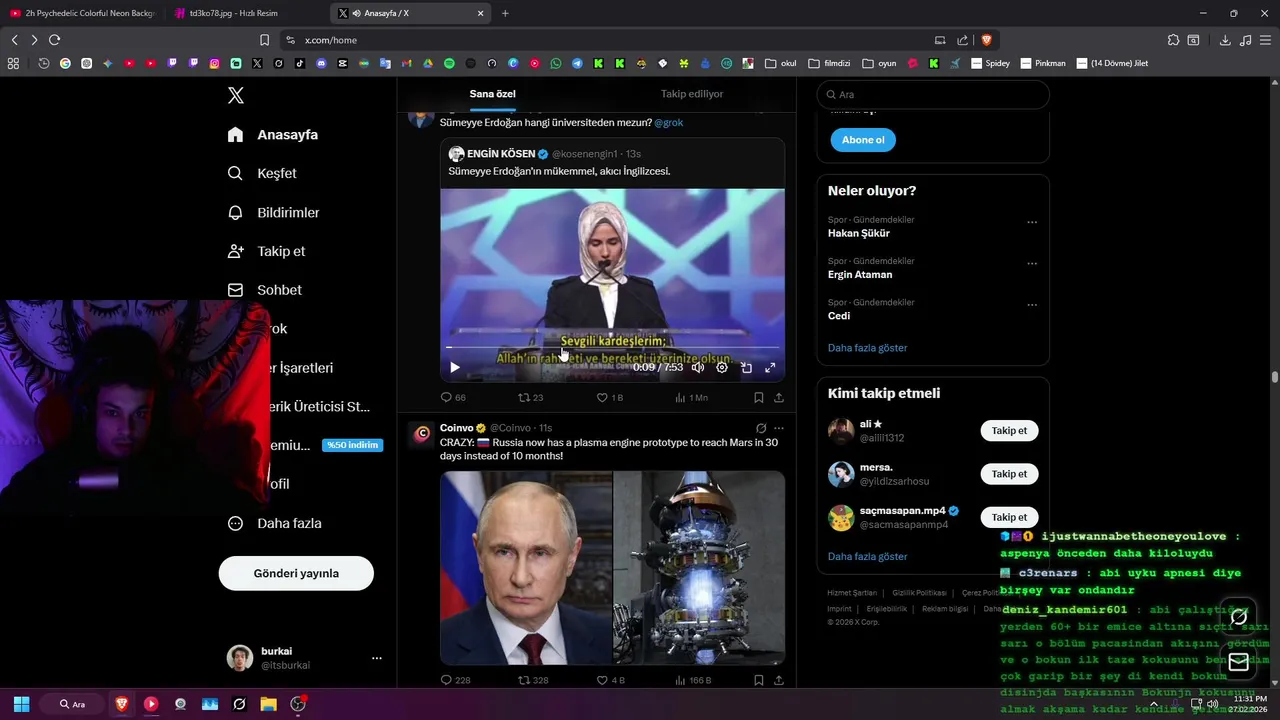1280x720 pixels.
Task: Click Daha fazla göster under Neler oluyor
Action: click(x=867, y=348)
